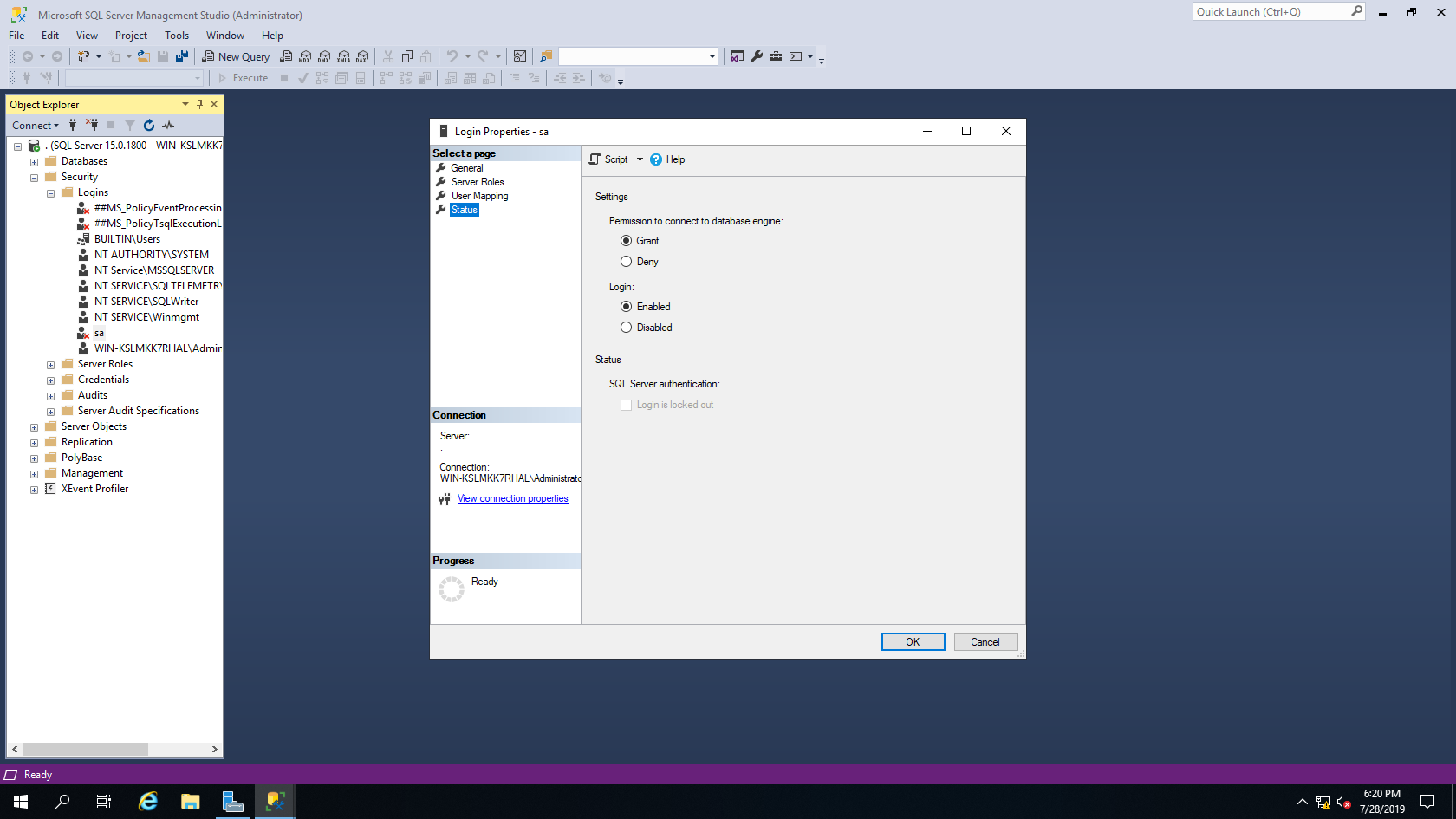Select the Enabled login radio button

click(x=626, y=307)
